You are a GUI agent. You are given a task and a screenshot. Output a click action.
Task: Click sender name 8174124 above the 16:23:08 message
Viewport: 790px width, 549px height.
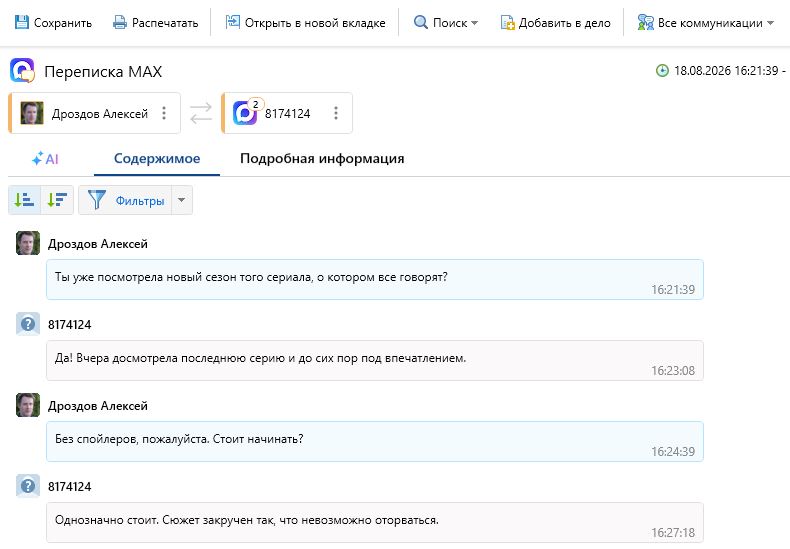point(70,325)
